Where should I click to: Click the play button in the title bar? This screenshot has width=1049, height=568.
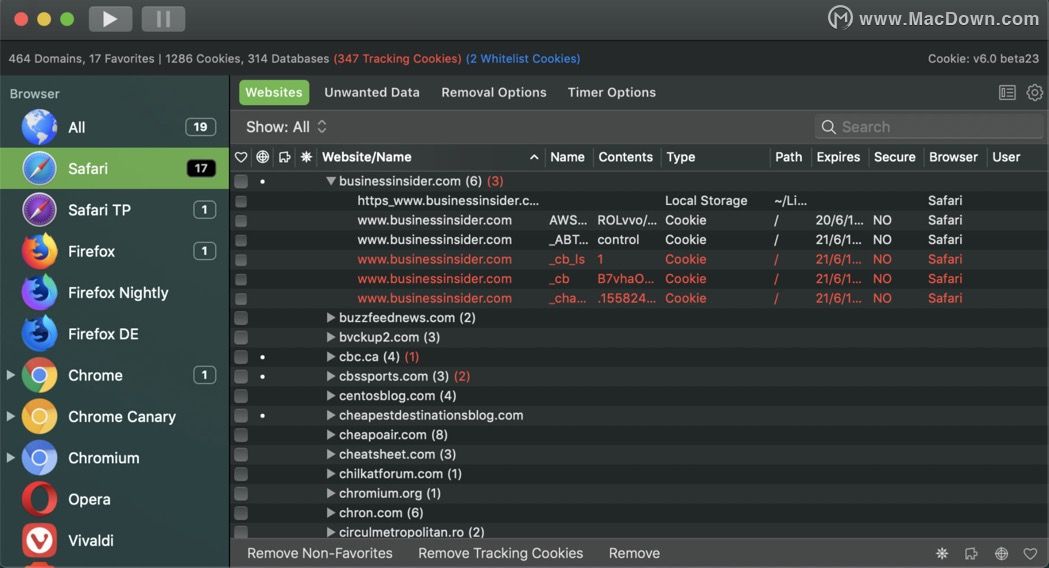click(110, 19)
